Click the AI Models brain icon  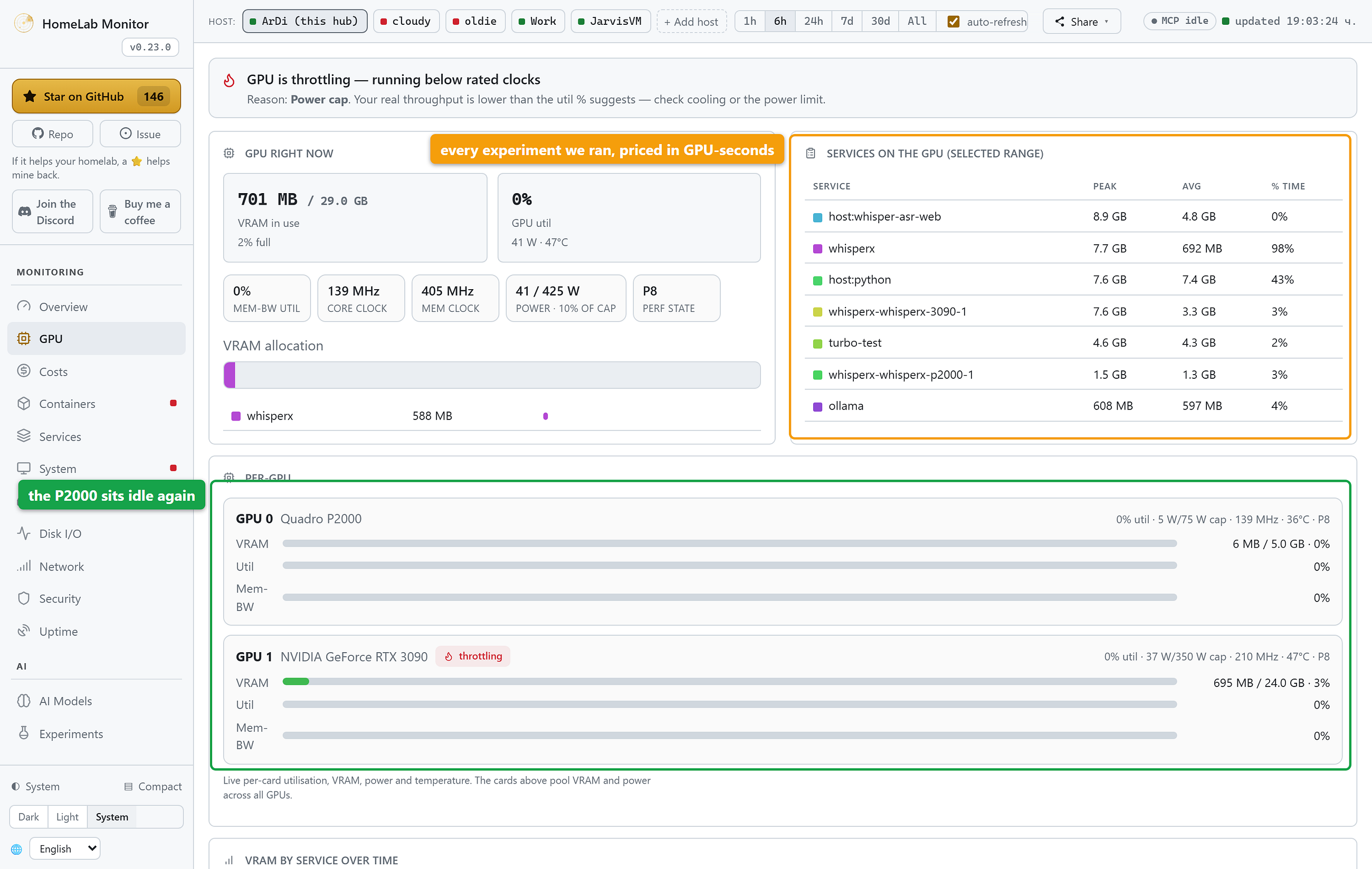click(x=23, y=701)
